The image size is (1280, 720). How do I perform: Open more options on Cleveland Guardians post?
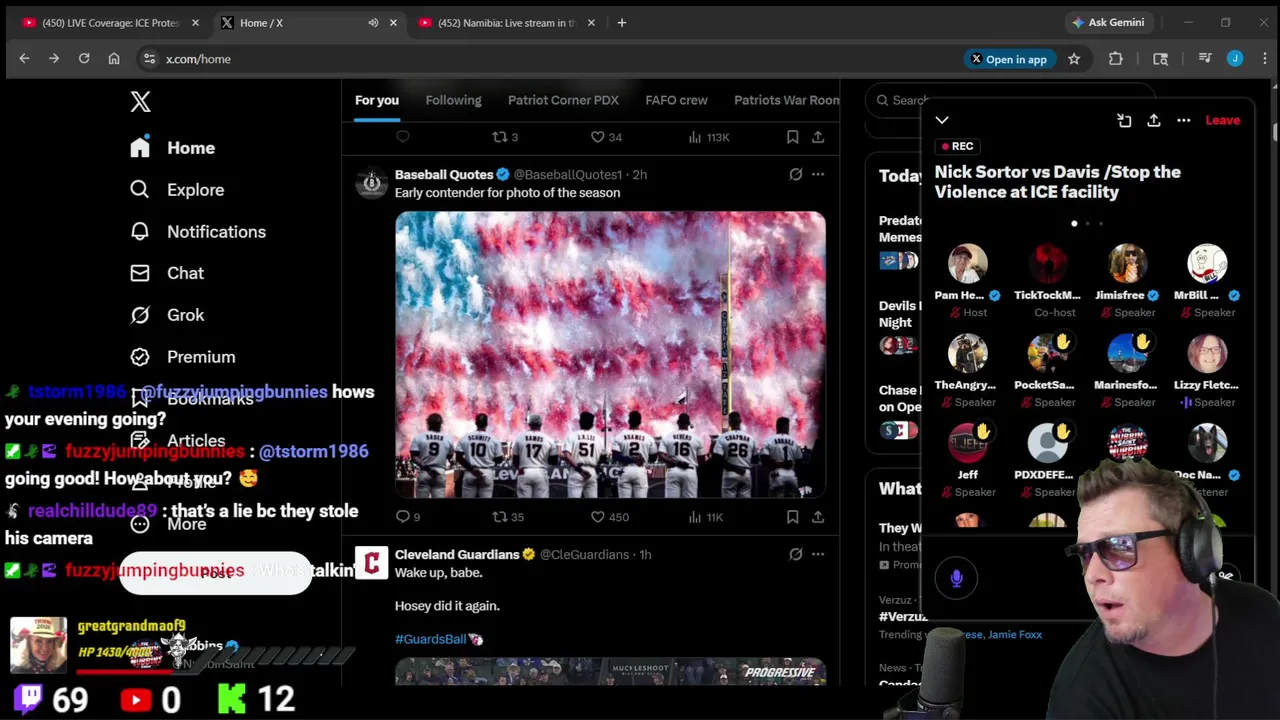click(x=818, y=554)
